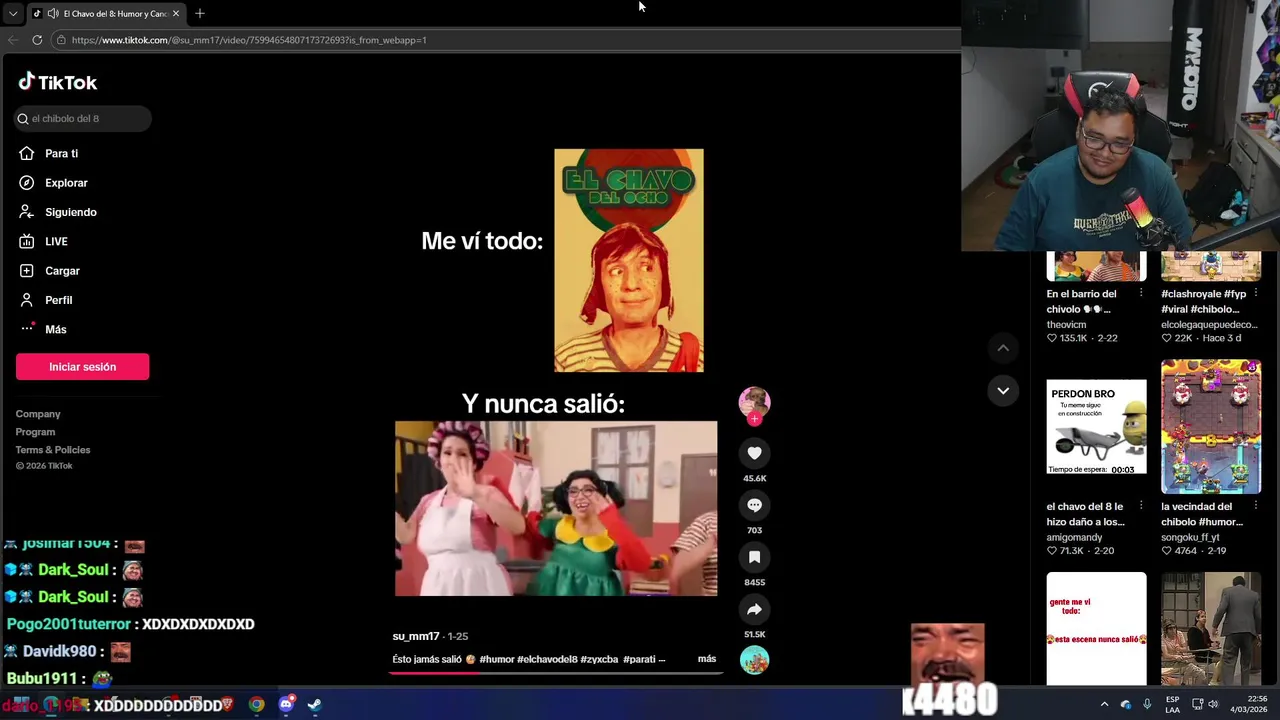Screen dimensions: 1280x720
Task: Click the main video player
Action: pyautogui.click(x=556, y=370)
